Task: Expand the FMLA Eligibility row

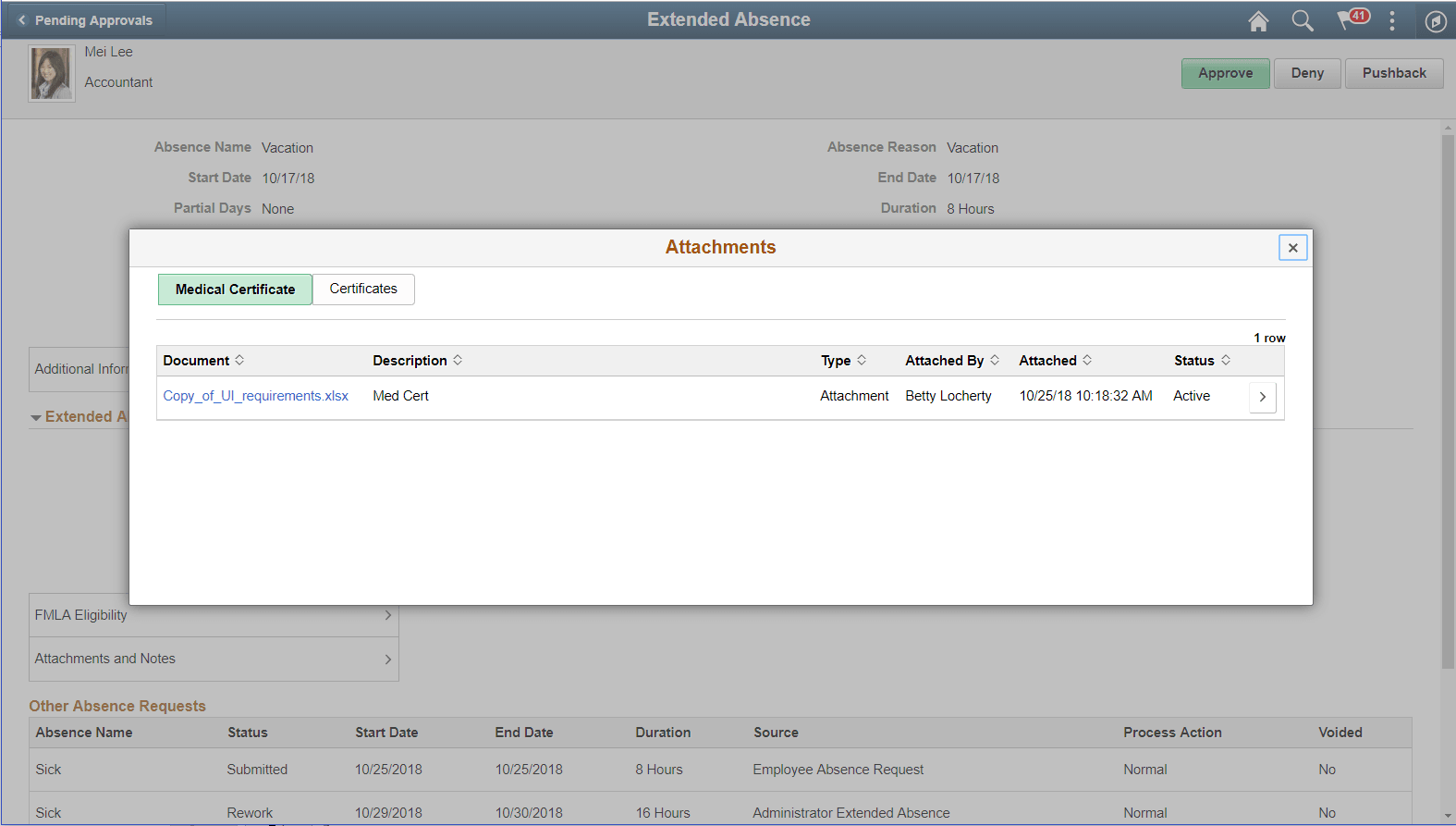Action: (214, 615)
